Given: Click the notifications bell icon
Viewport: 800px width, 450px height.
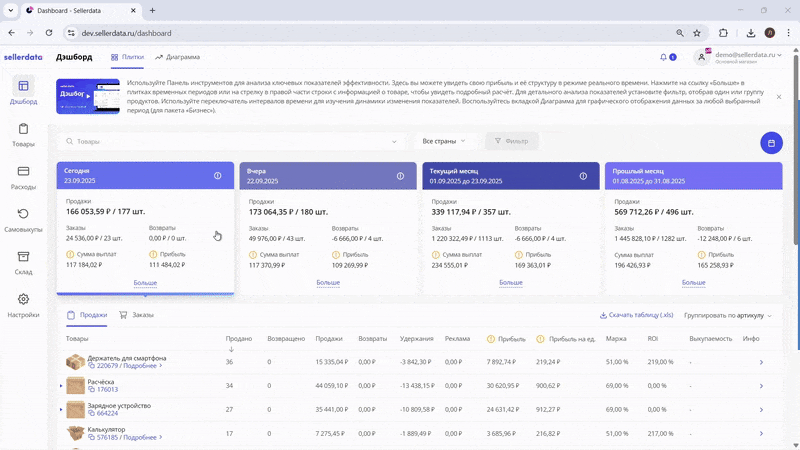Looking at the screenshot, I should click(663, 57).
